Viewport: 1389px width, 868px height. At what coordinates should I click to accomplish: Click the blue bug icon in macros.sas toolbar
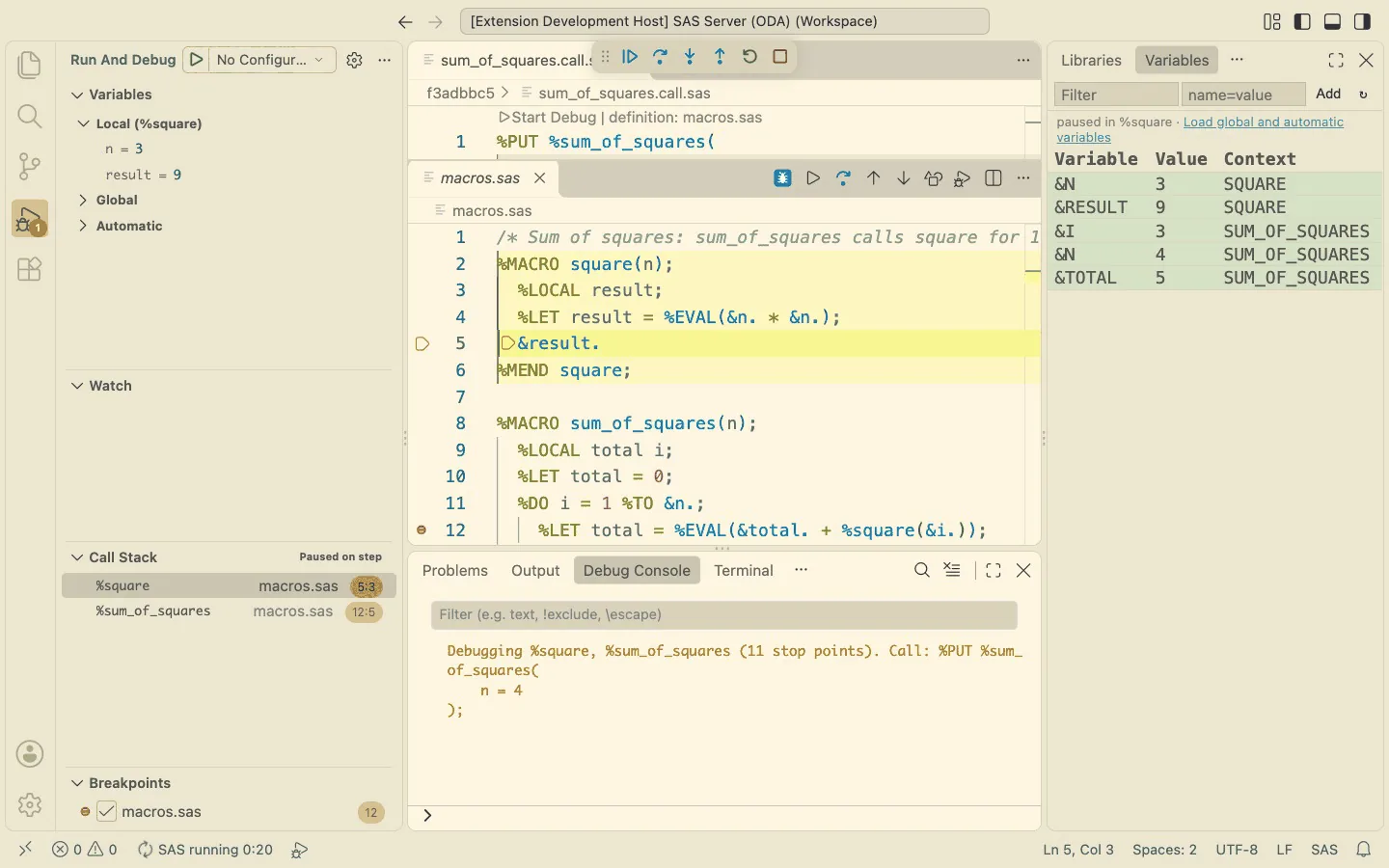[x=782, y=178]
